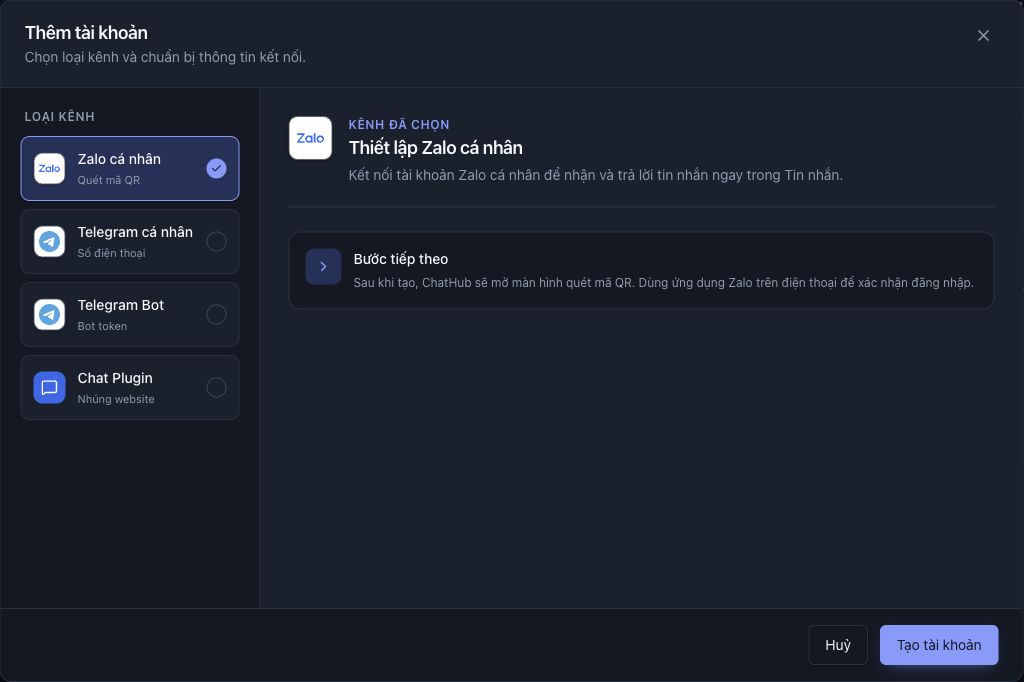
Task: Click the Nhúng website subtitle
Action: coord(116,399)
